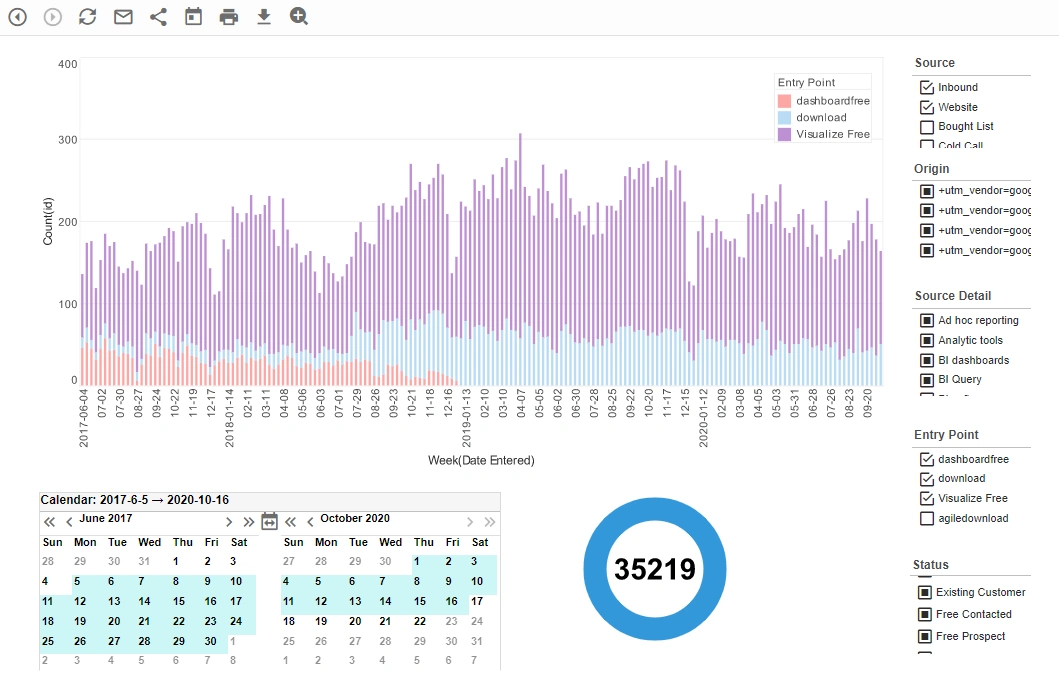Enable the Bought List source filter
The width and height of the screenshot is (1059, 680).
point(925,126)
